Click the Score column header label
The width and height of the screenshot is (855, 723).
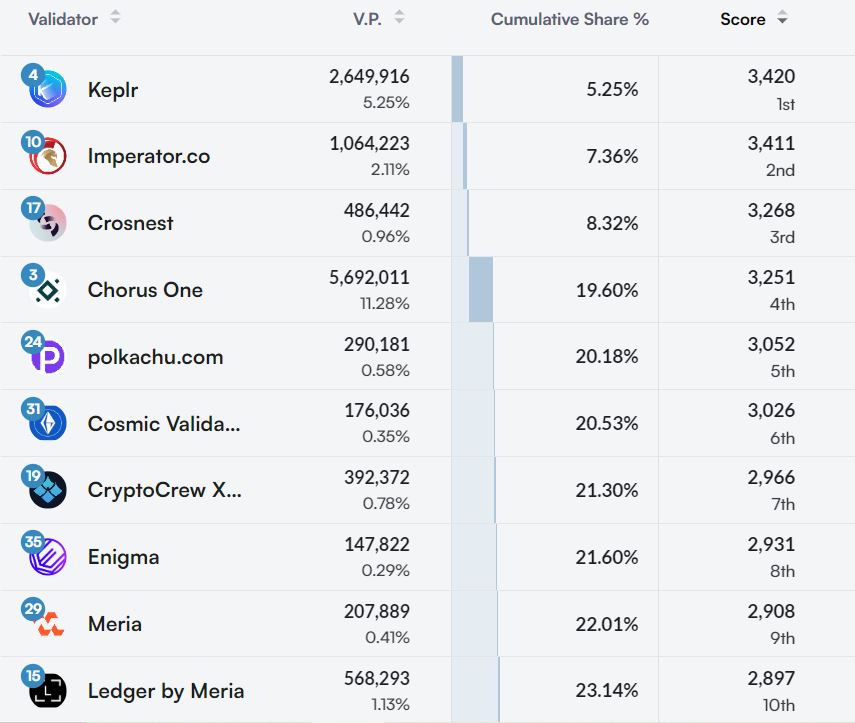point(742,19)
